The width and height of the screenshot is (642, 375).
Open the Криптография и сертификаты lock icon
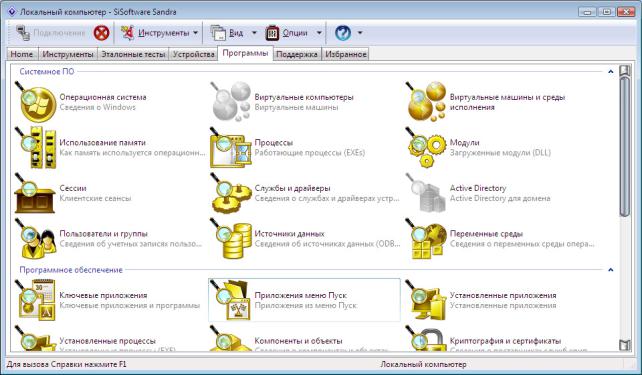click(426, 338)
